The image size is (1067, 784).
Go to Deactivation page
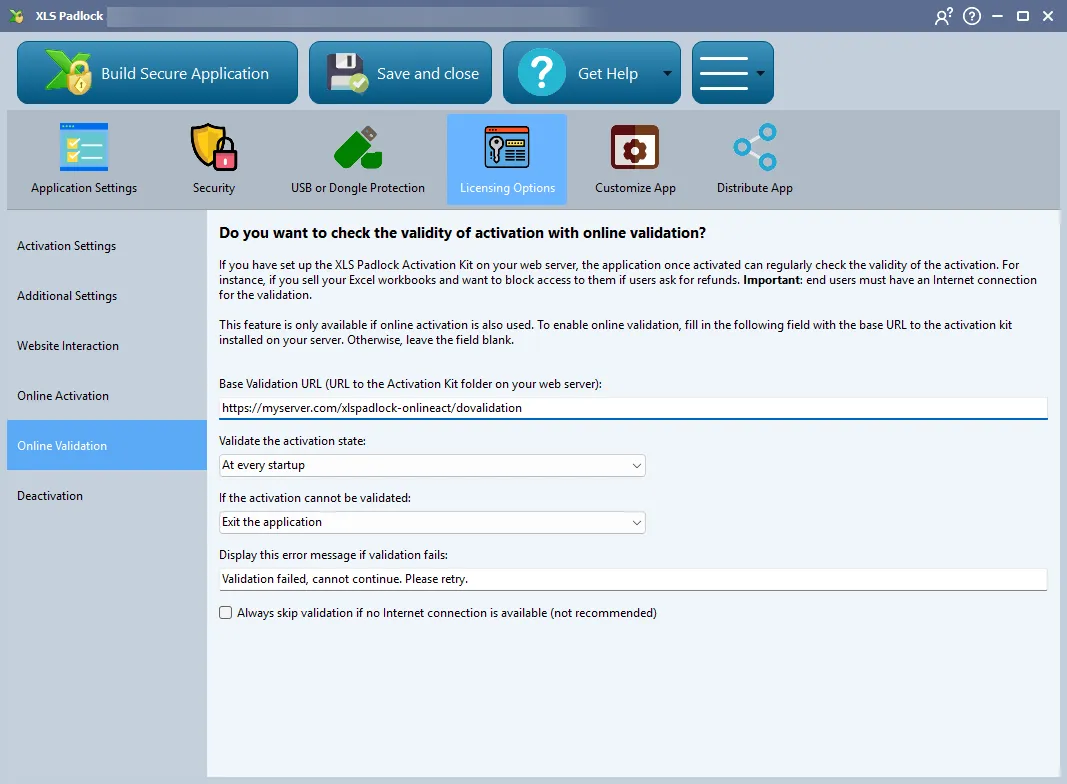tap(107, 495)
